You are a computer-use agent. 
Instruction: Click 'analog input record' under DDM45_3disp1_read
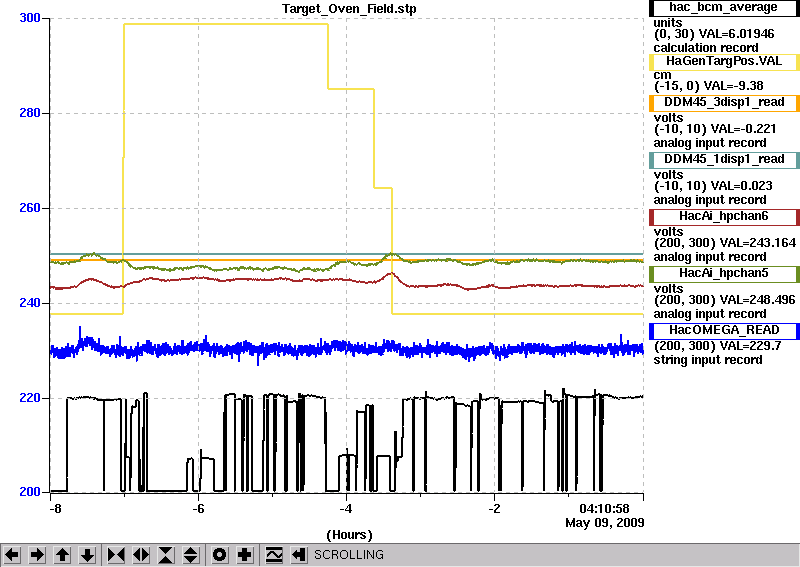pyautogui.click(x=710, y=143)
